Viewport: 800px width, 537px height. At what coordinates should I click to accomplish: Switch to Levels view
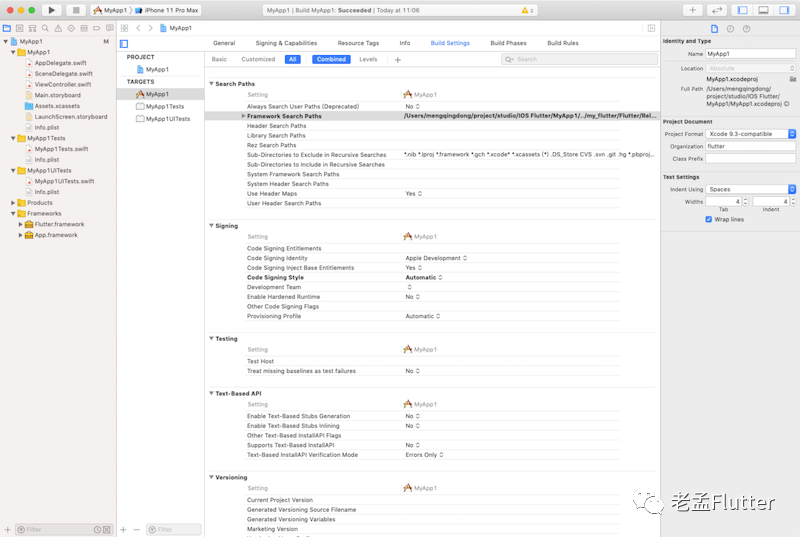pos(368,59)
